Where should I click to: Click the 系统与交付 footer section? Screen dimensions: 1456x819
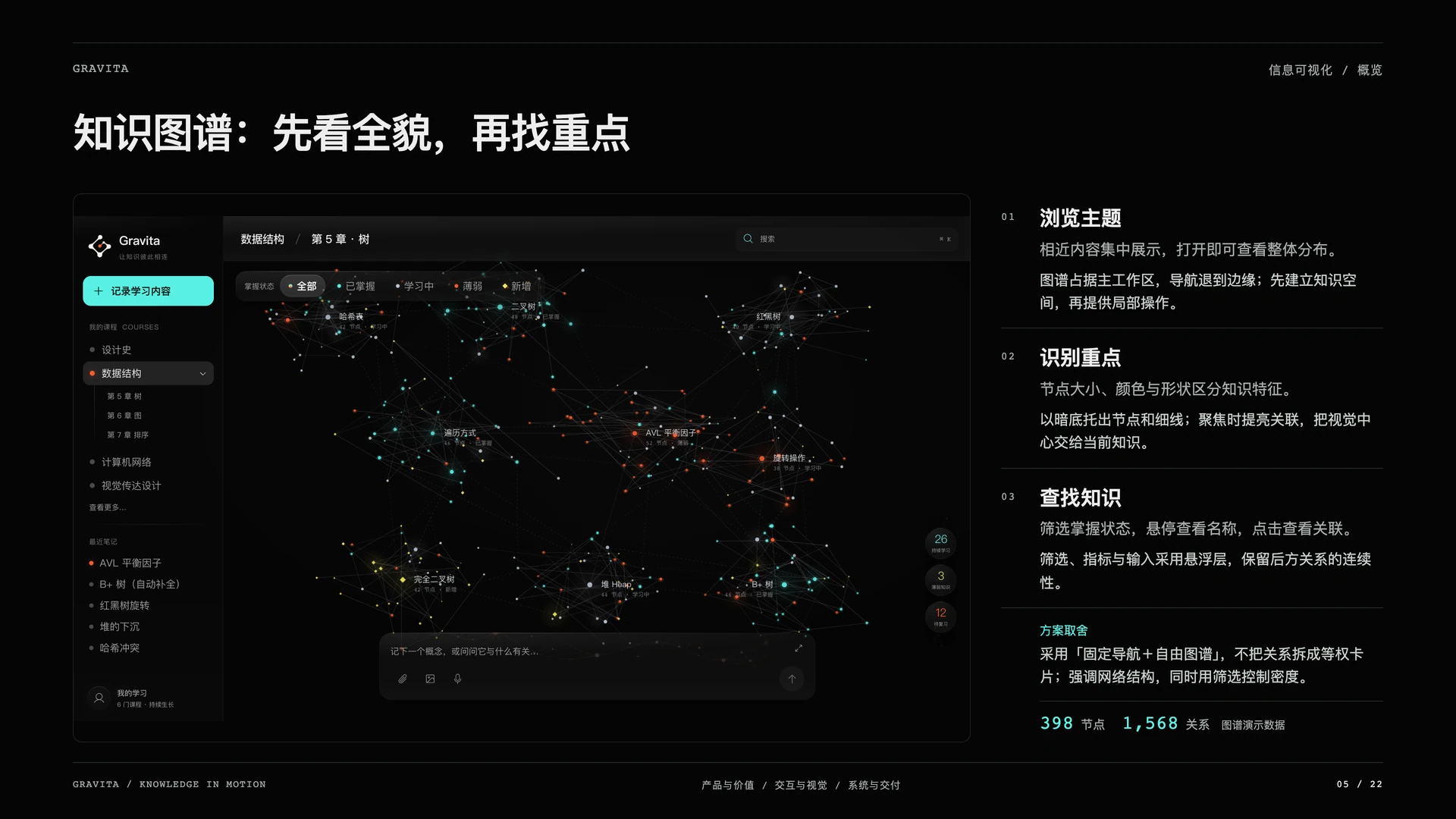pos(874,785)
